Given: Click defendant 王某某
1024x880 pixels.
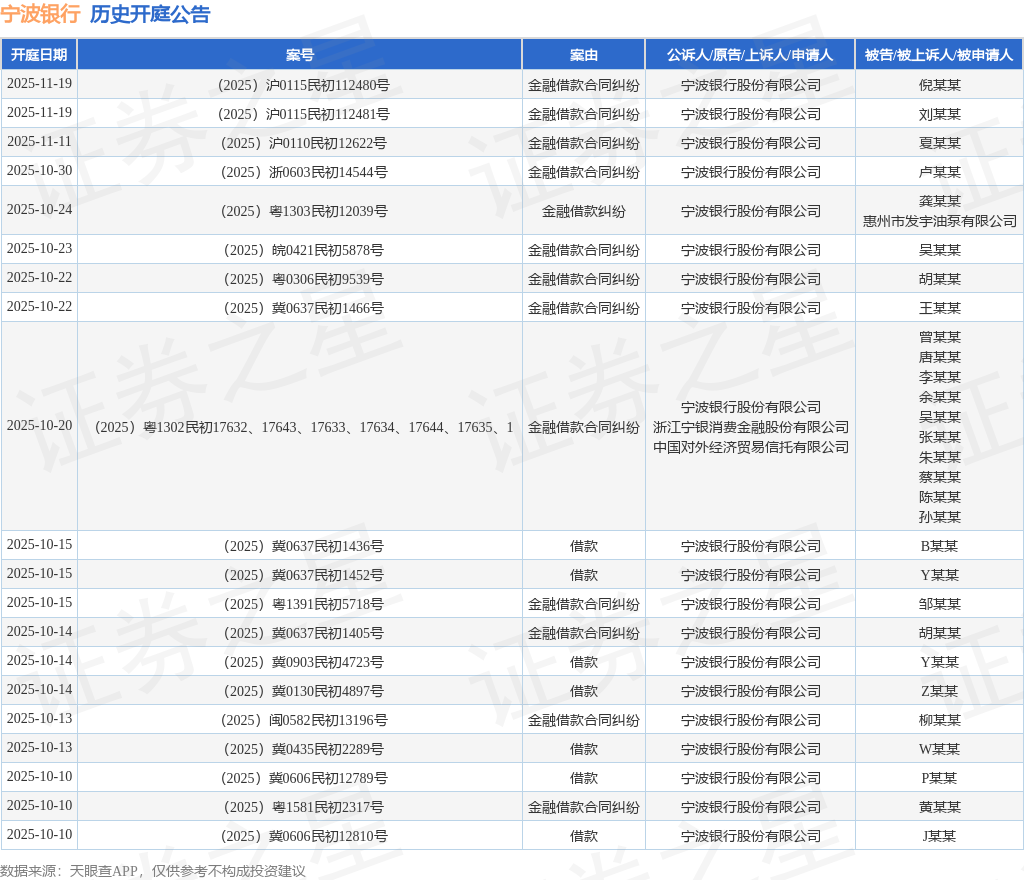Looking at the screenshot, I should [x=940, y=308].
